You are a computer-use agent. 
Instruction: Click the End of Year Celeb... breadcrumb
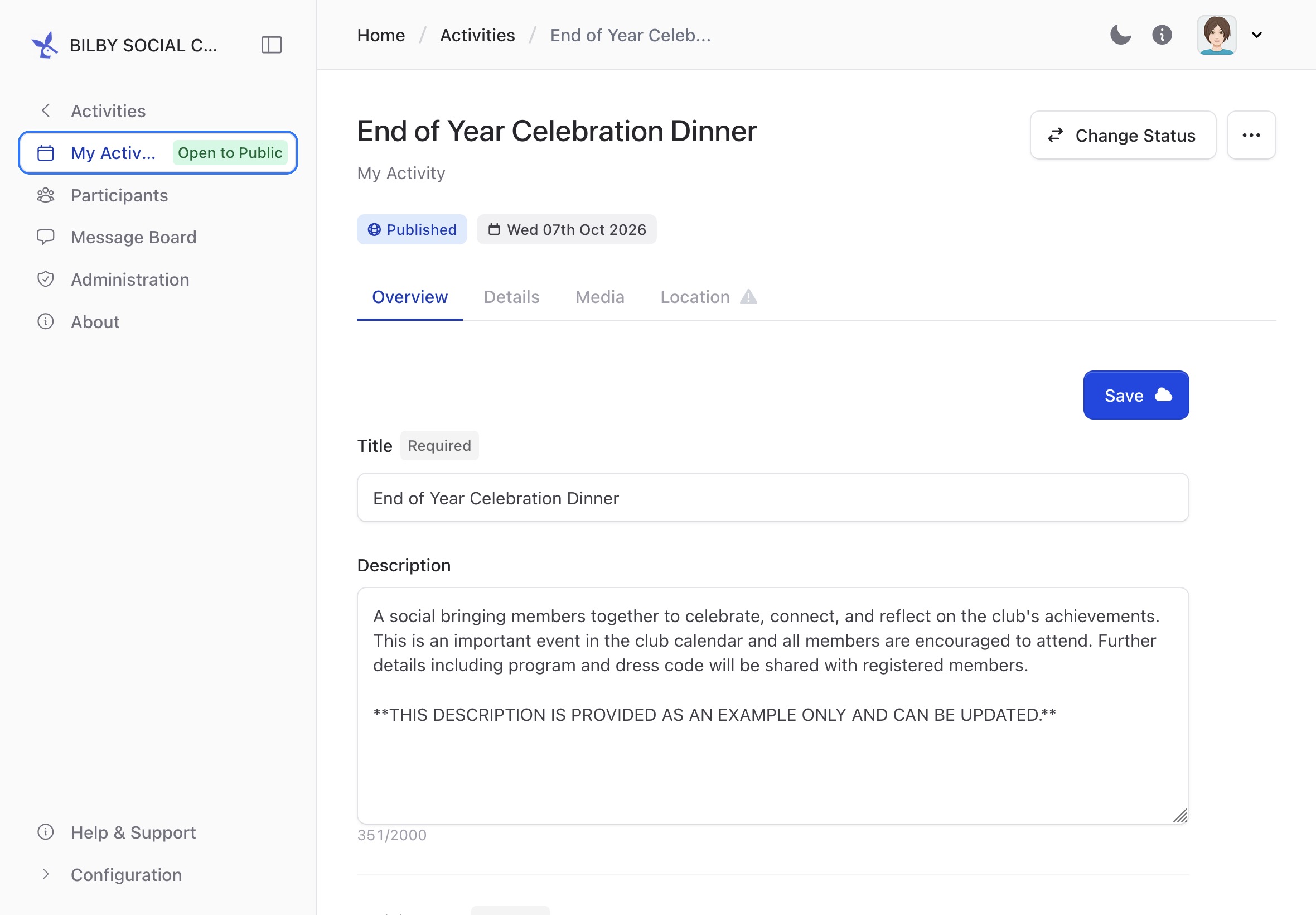(x=630, y=35)
